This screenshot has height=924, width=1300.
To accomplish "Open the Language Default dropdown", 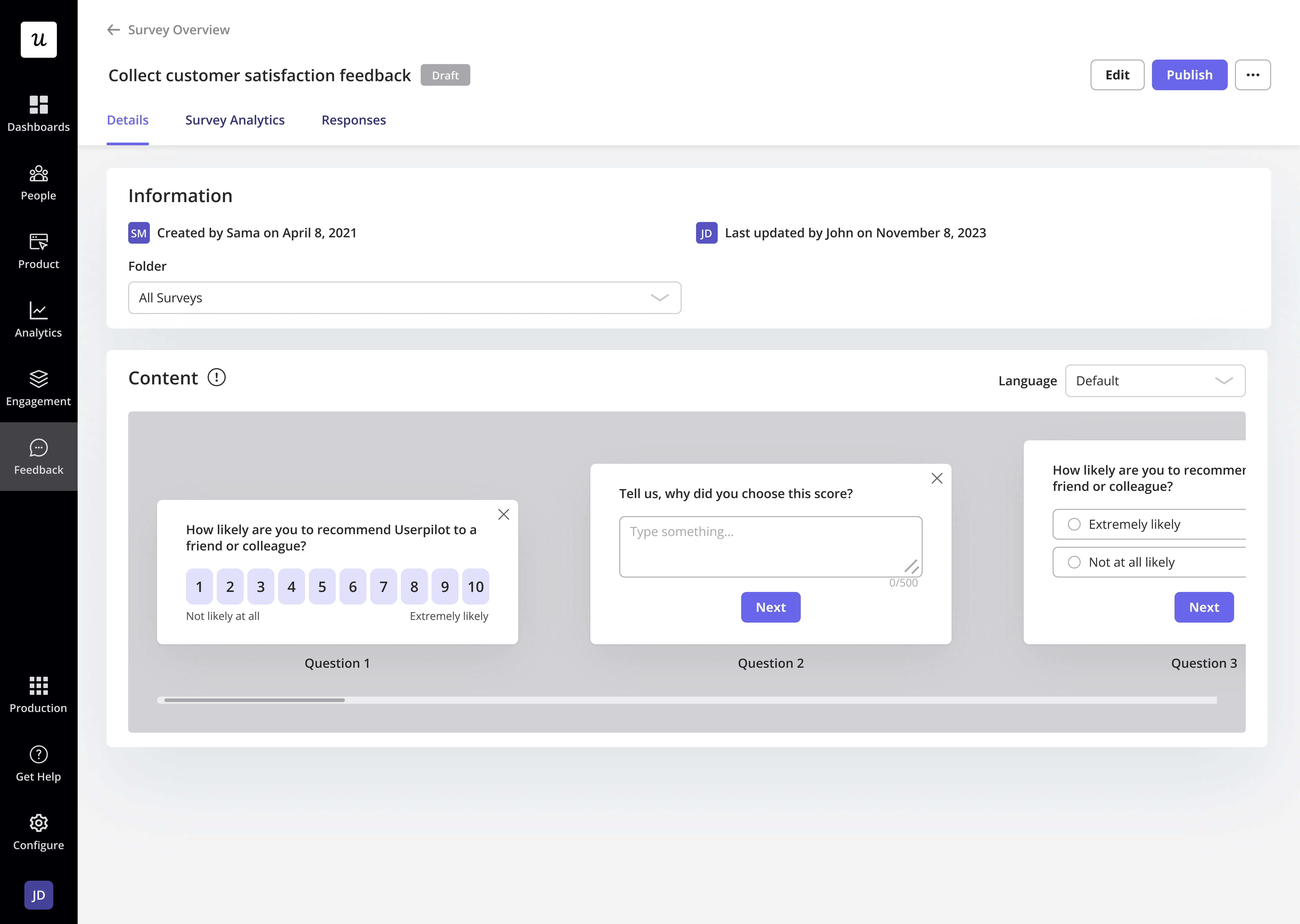I will [1155, 381].
